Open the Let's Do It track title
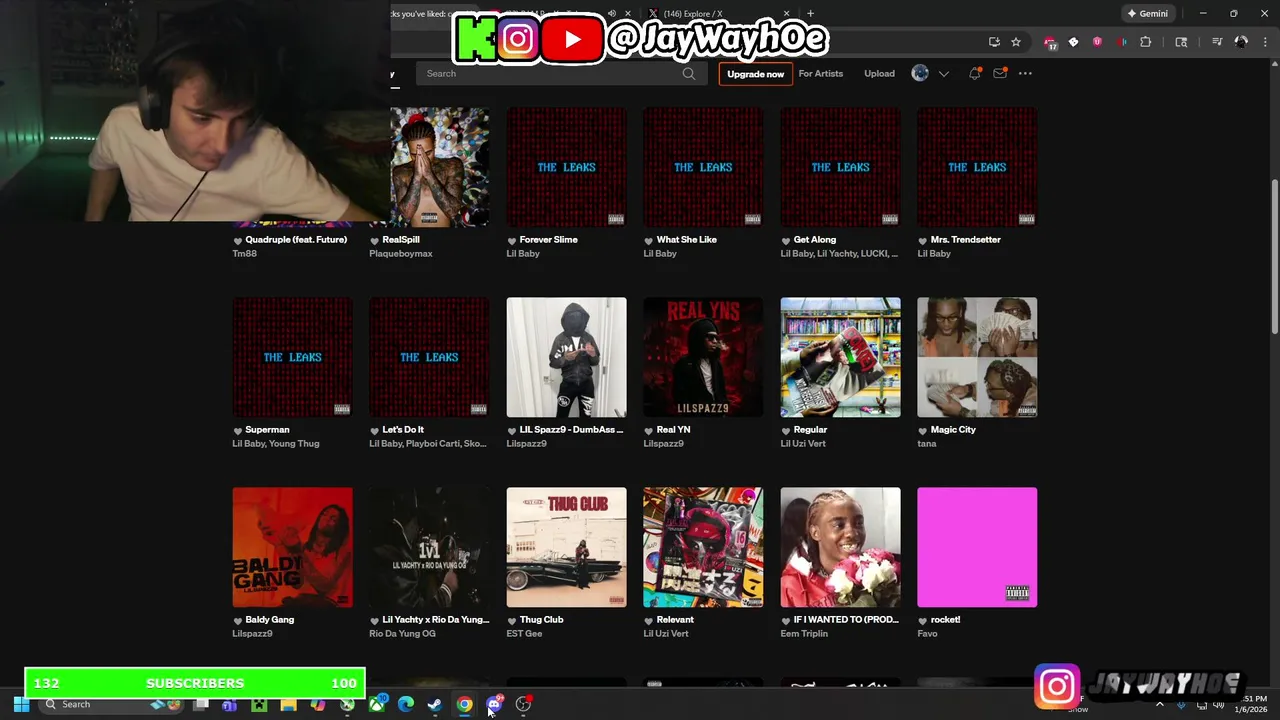1280x720 pixels. coord(403,430)
